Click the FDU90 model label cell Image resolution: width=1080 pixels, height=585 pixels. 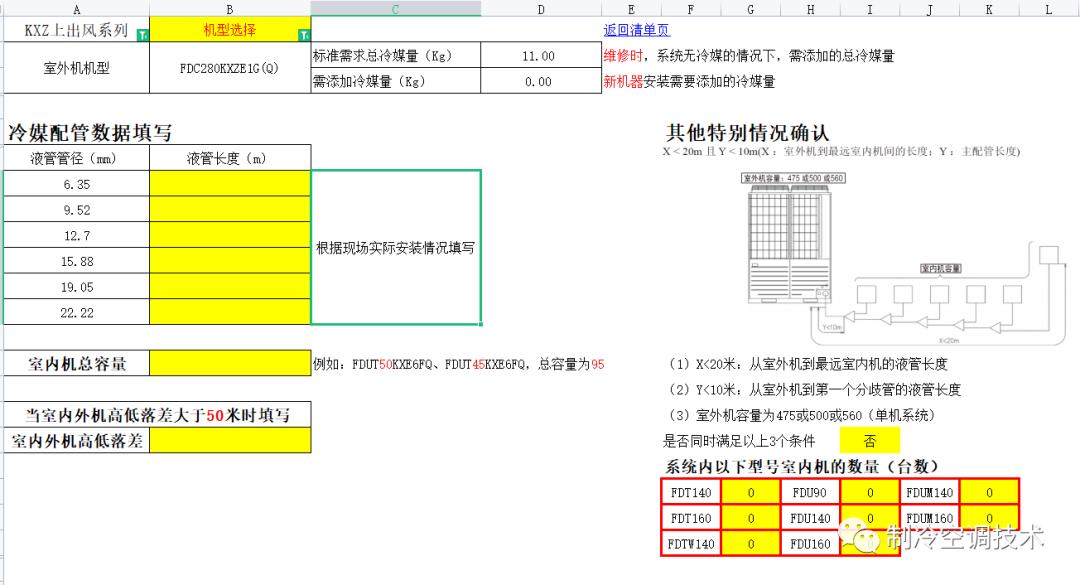pyautogui.click(x=810, y=492)
